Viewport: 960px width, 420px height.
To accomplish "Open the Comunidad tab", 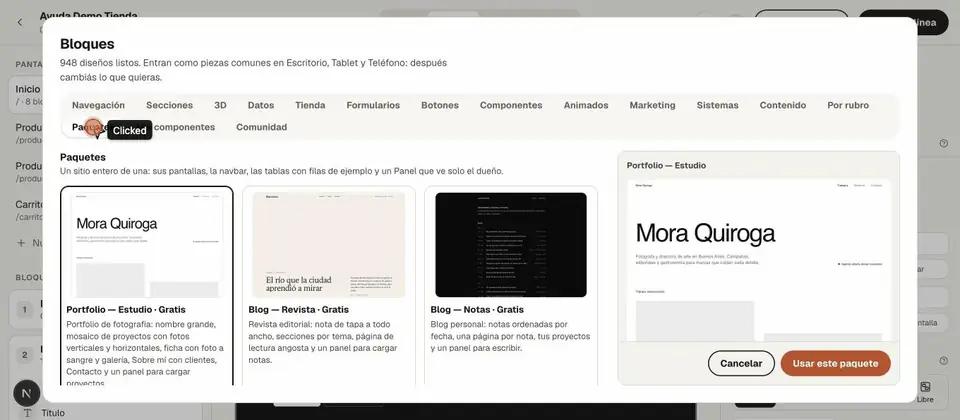I will 261,127.
